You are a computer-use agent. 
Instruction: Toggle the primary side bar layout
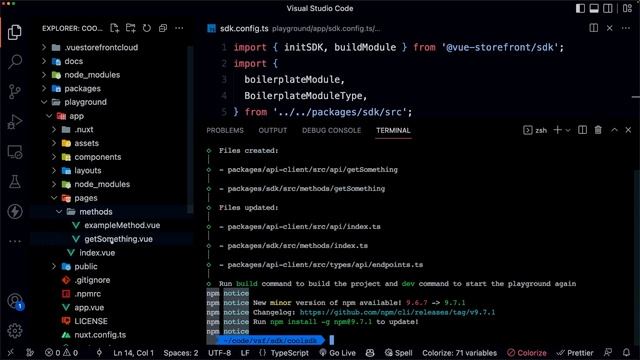click(580, 9)
